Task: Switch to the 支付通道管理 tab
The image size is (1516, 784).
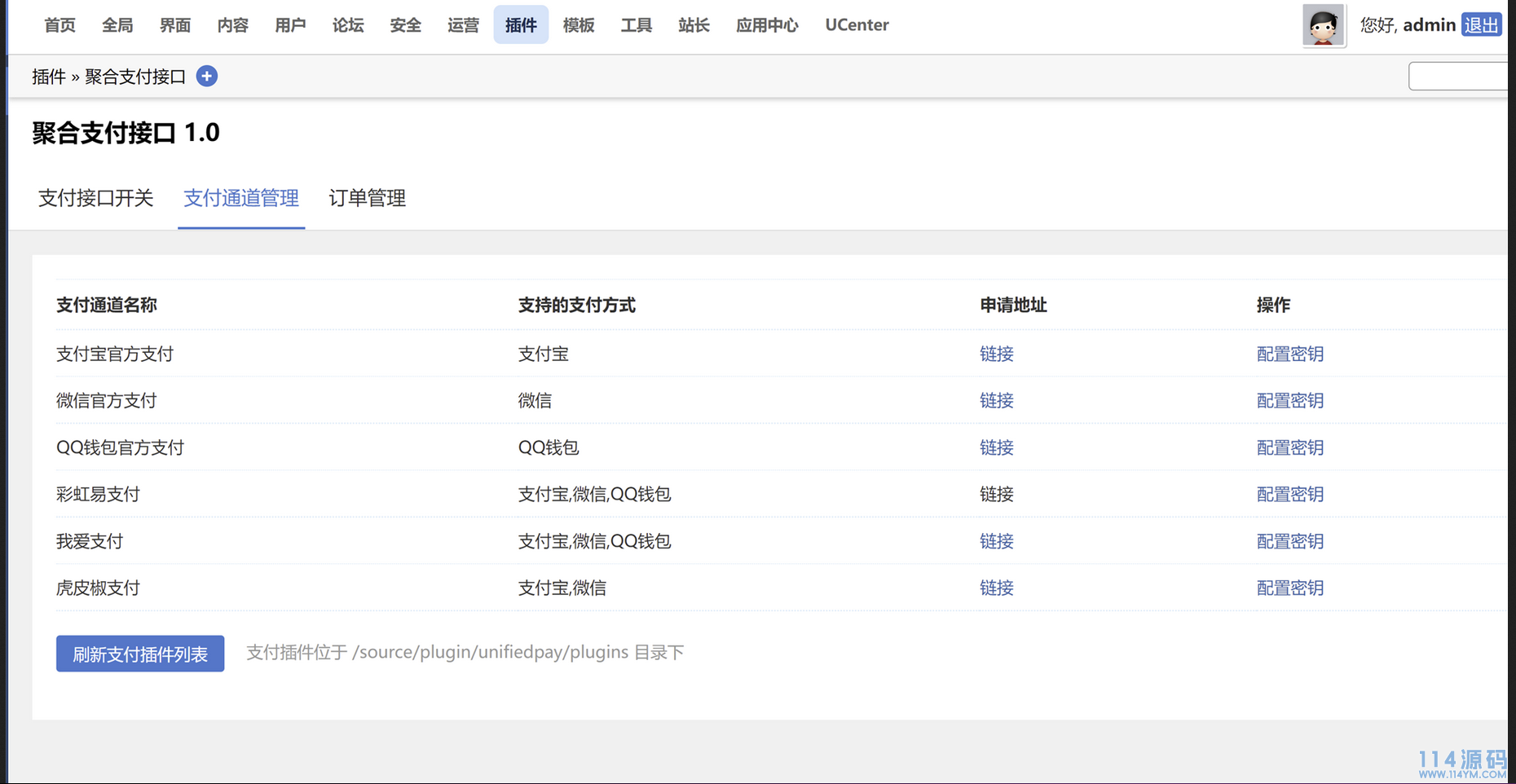Action: [241, 198]
